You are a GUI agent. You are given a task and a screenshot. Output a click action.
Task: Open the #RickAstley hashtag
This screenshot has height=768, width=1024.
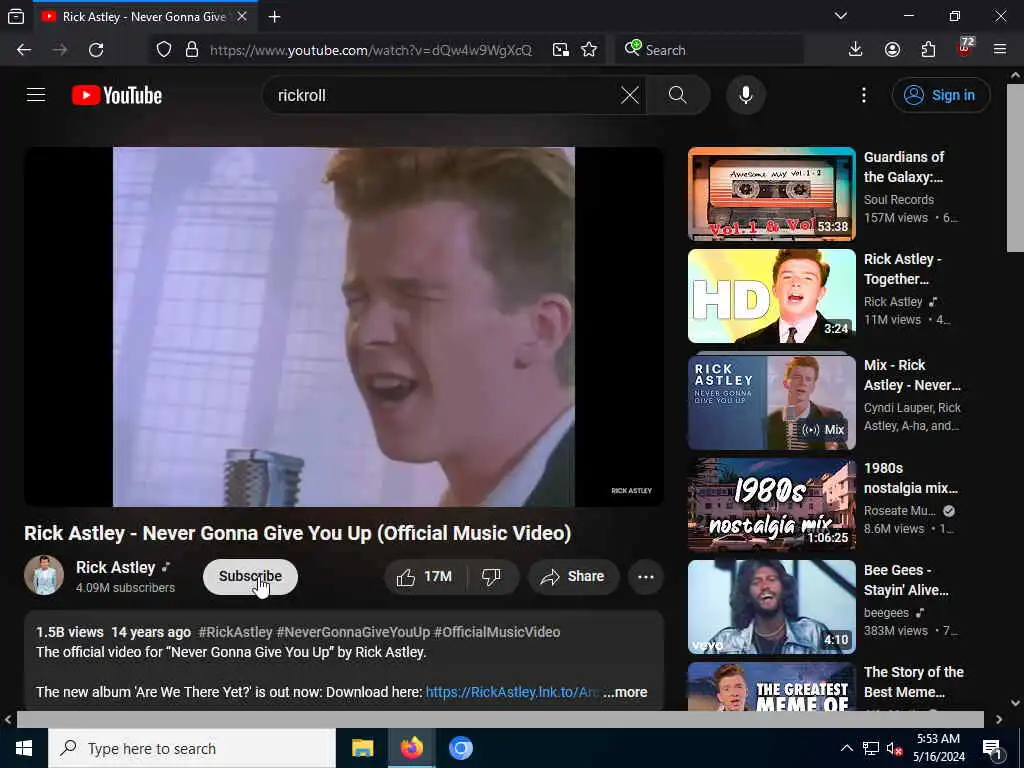point(235,632)
